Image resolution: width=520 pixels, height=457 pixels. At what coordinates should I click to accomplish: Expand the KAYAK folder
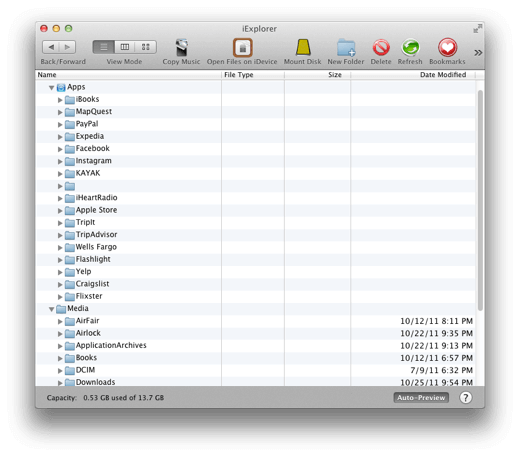click(x=60, y=174)
